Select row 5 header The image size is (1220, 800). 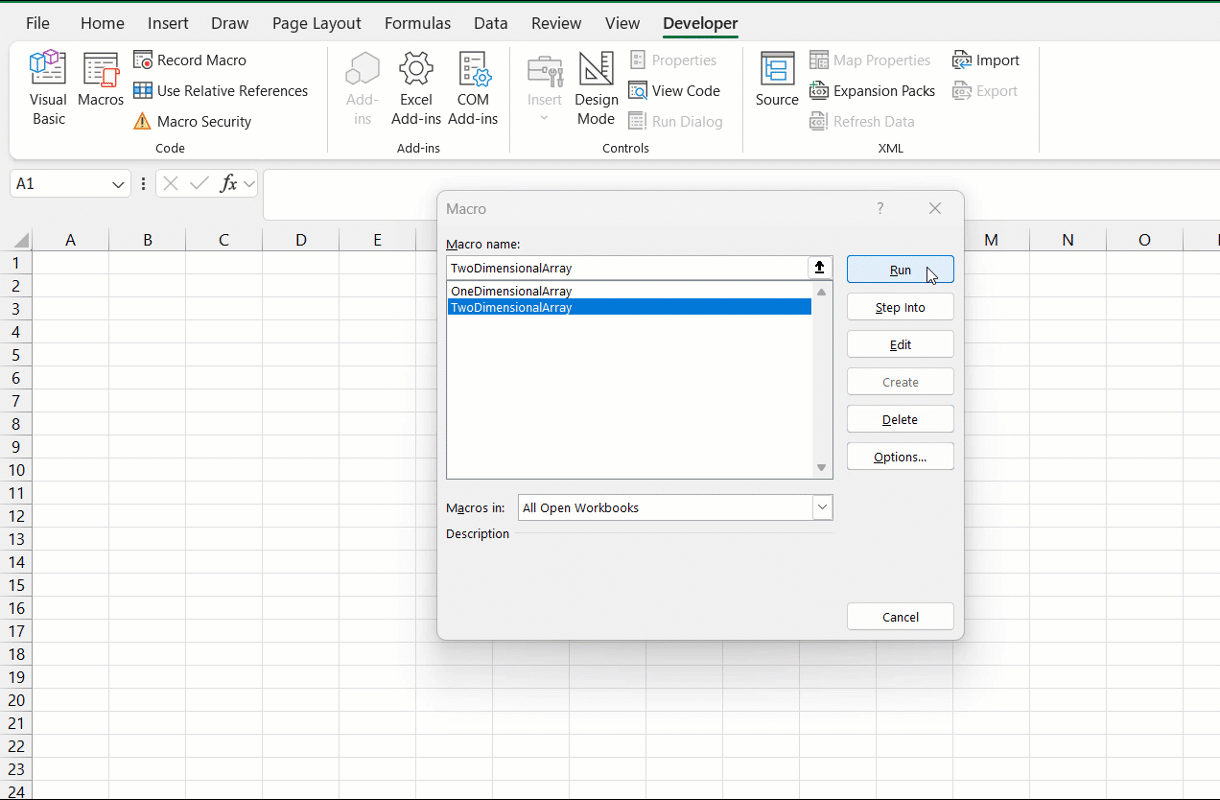[x=16, y=355]
